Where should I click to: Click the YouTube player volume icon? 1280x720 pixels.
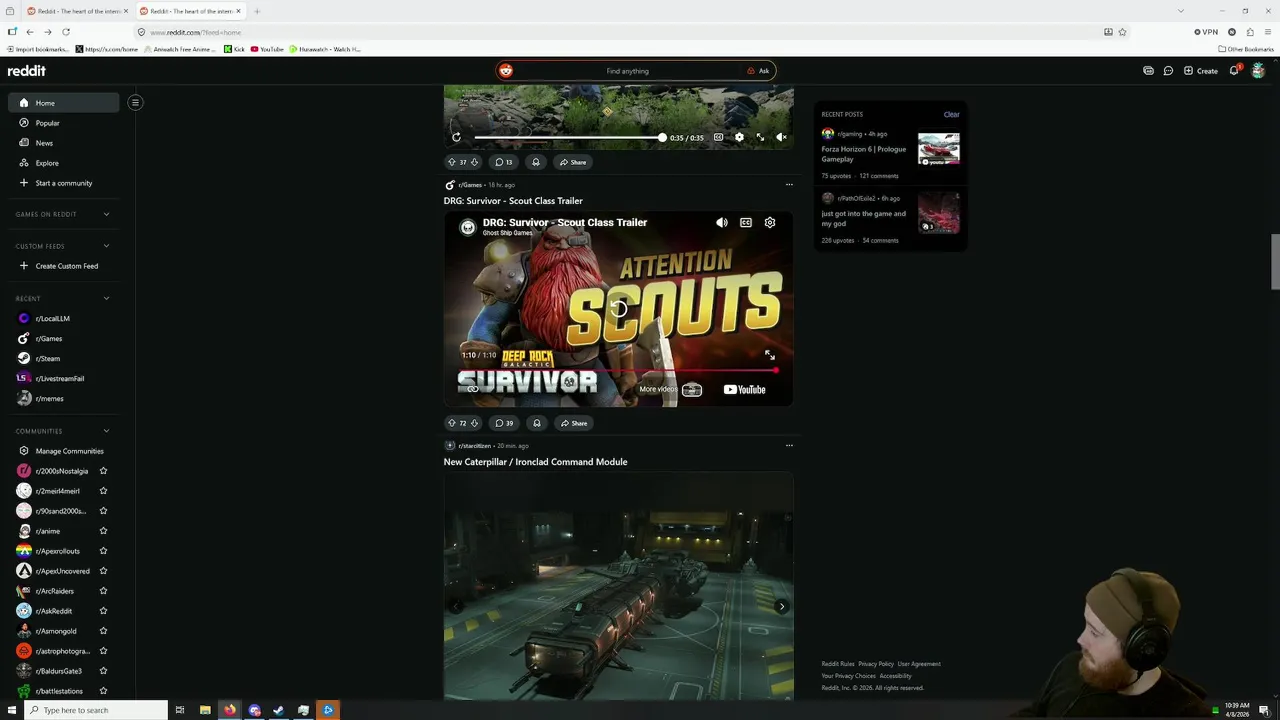[x=722, y=223]
